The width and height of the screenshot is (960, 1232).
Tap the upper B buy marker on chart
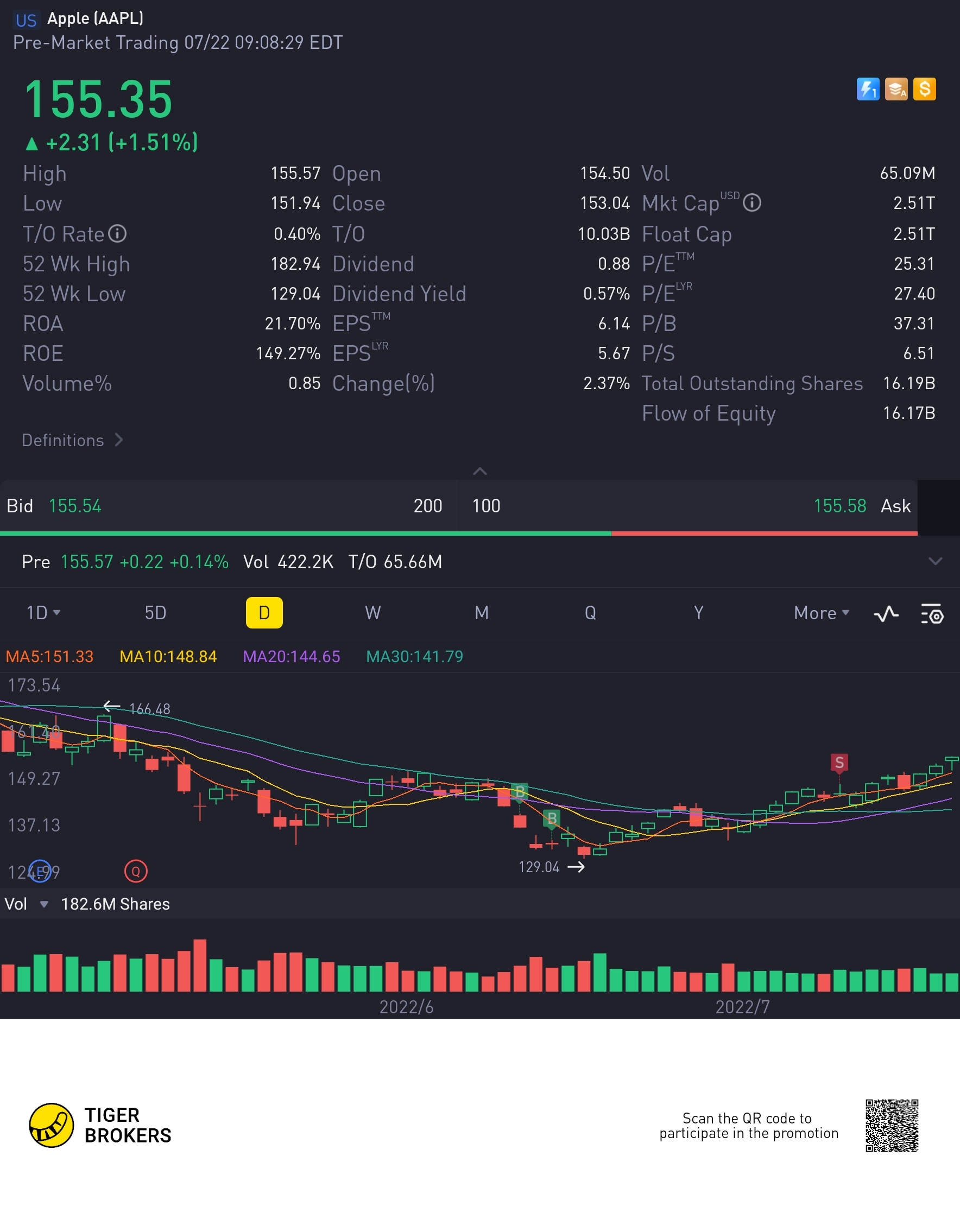519,791
